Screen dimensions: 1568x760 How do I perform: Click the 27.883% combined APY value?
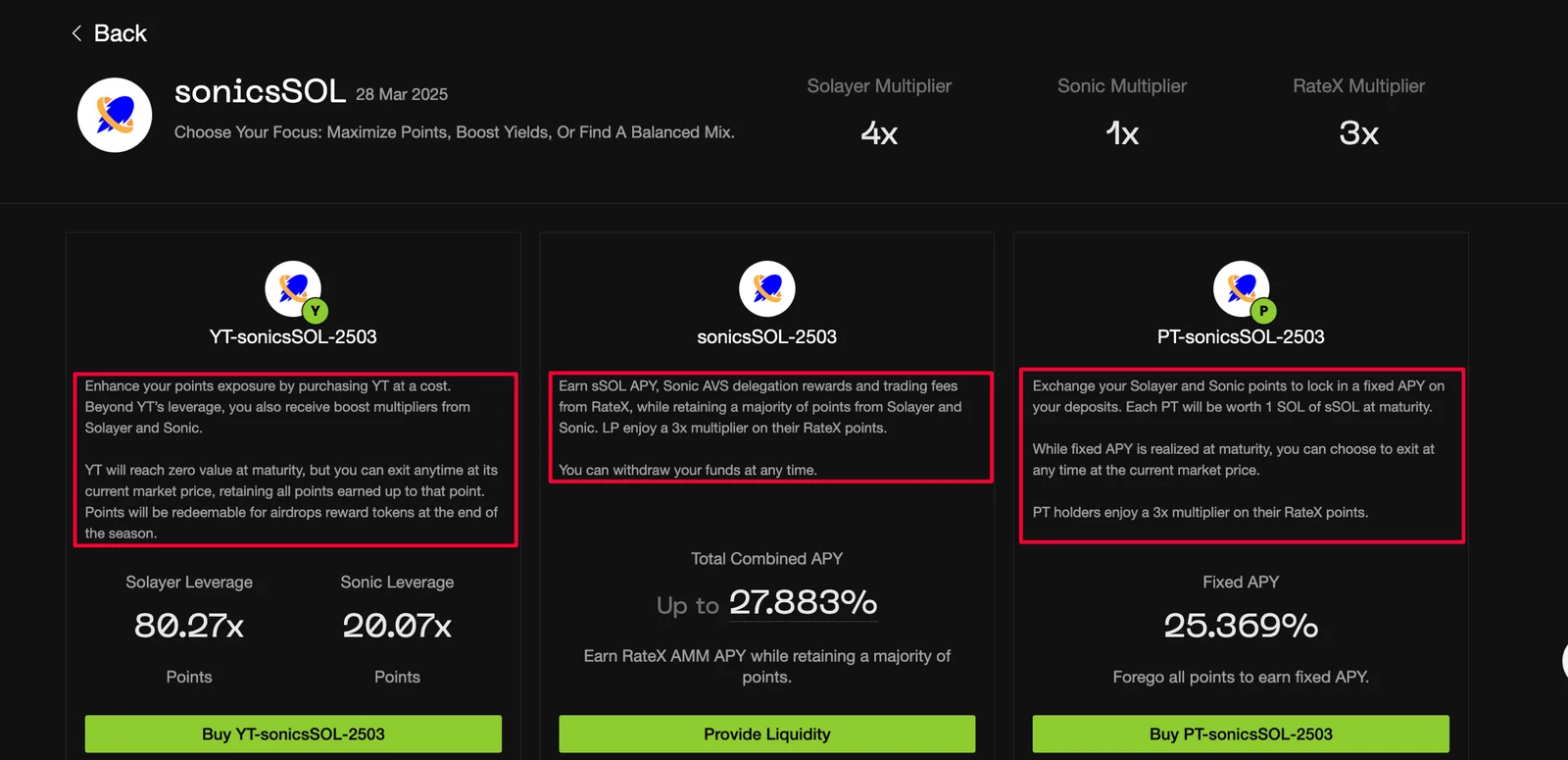[803, 602]
